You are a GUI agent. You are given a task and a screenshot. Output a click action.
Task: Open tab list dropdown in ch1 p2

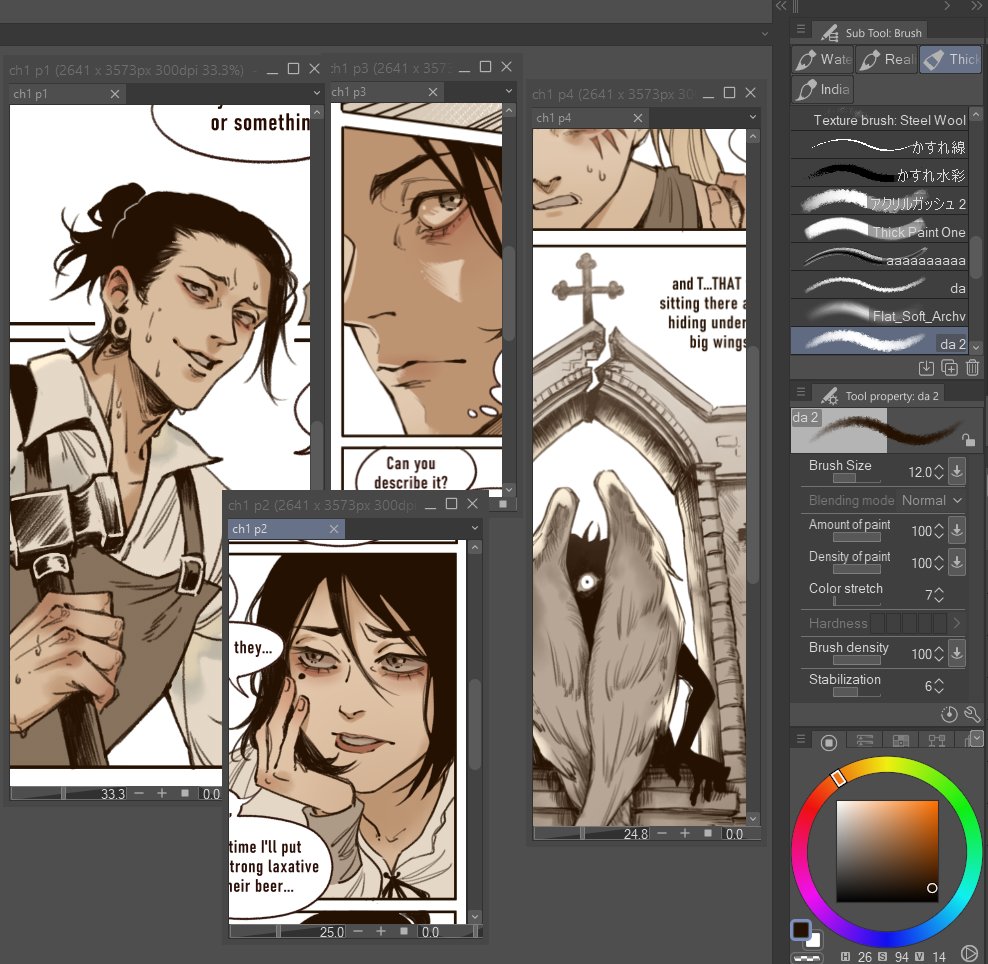(x=474, y=528)
